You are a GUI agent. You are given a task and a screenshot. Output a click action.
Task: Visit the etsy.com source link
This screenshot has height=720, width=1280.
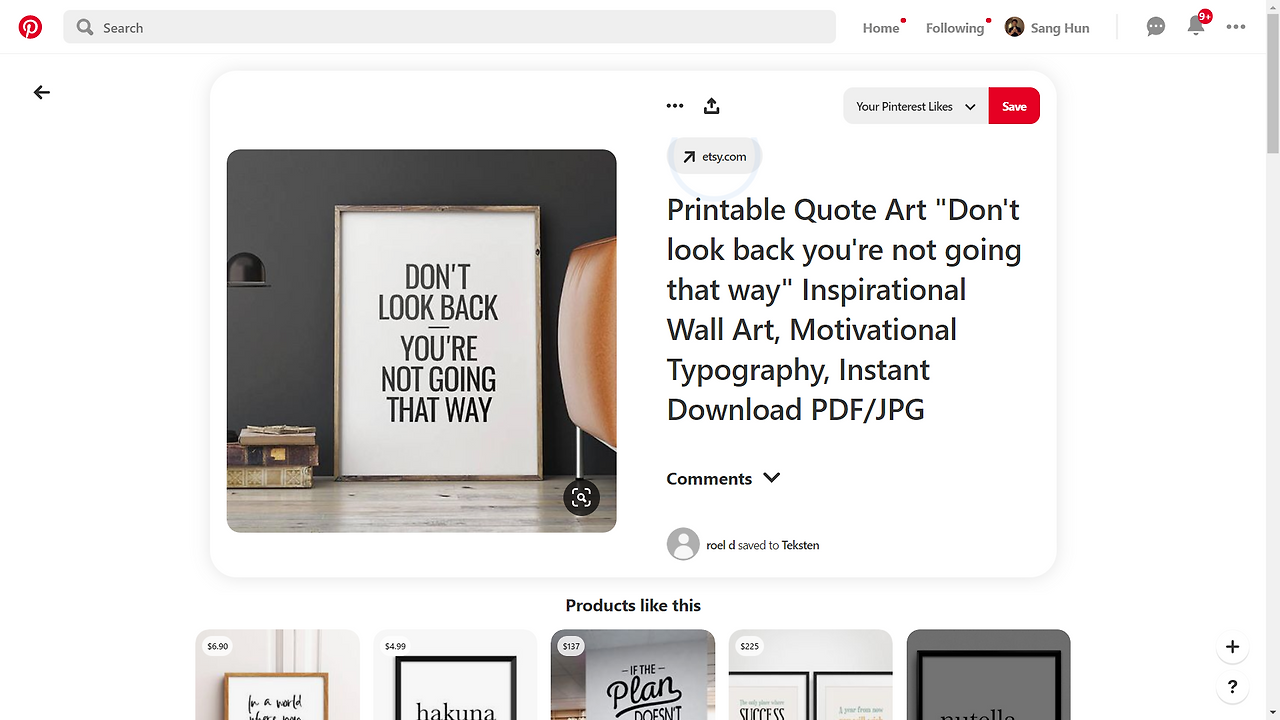pos(714,156)
